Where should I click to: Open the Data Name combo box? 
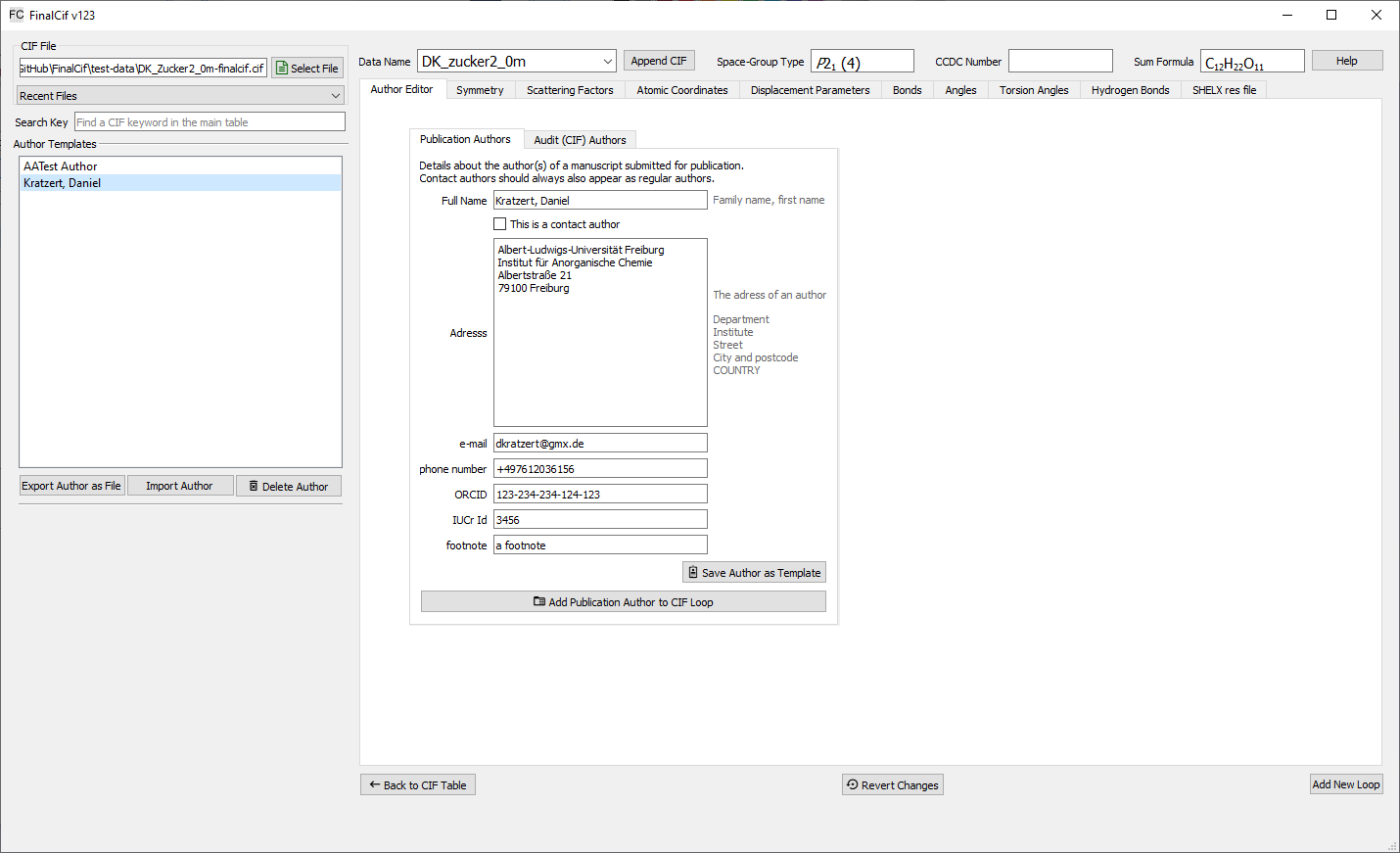pos(516,62)
